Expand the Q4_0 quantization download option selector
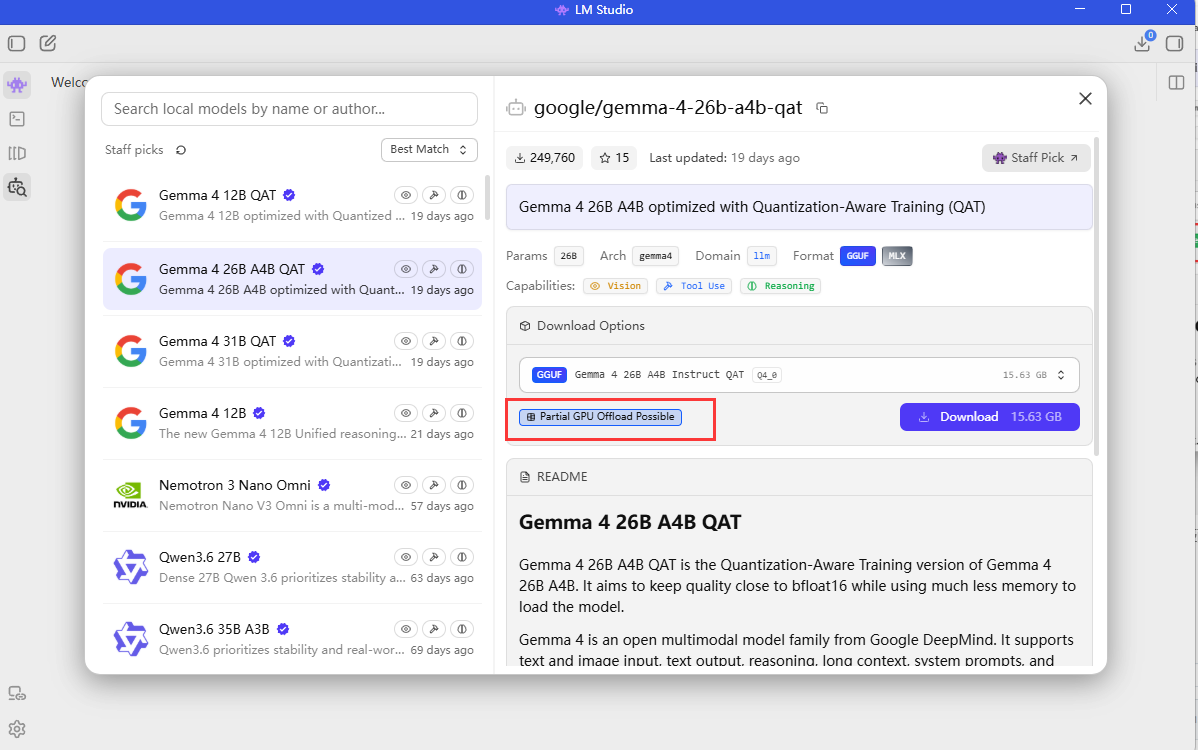This screenshot has height=750, width=1198. (799, 375)
